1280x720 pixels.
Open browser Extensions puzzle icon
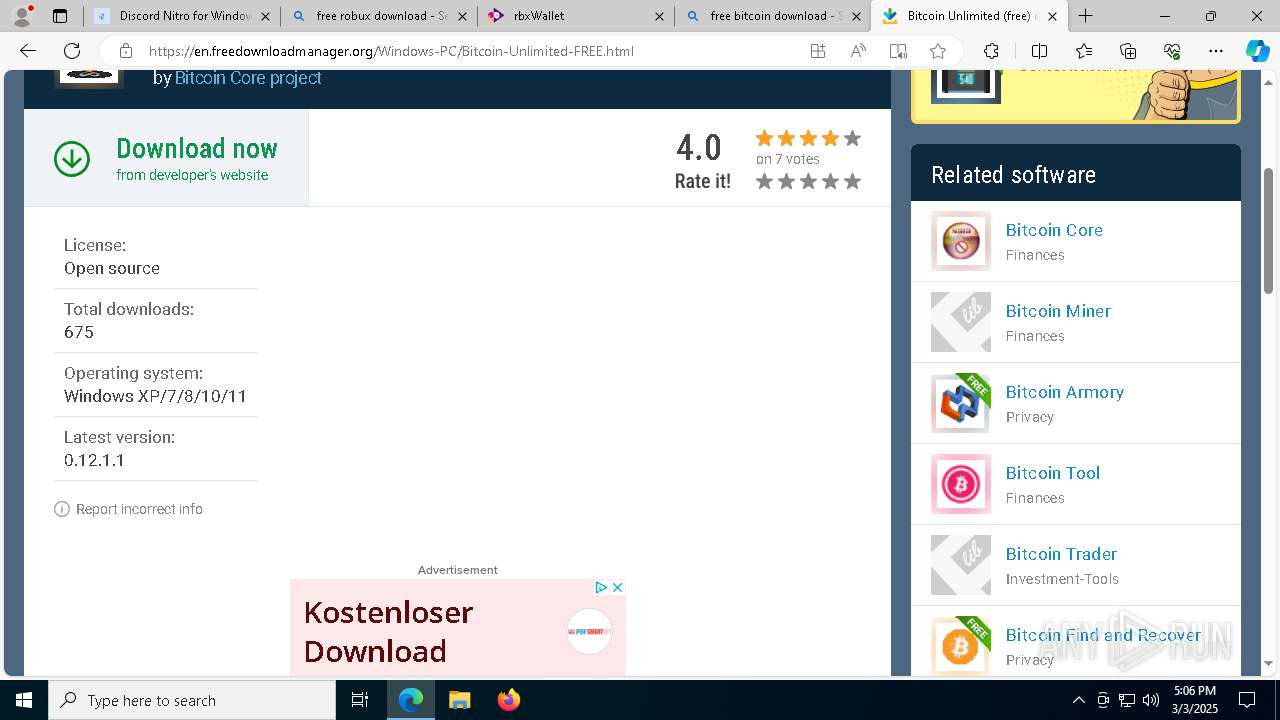(x=991, y=51)
